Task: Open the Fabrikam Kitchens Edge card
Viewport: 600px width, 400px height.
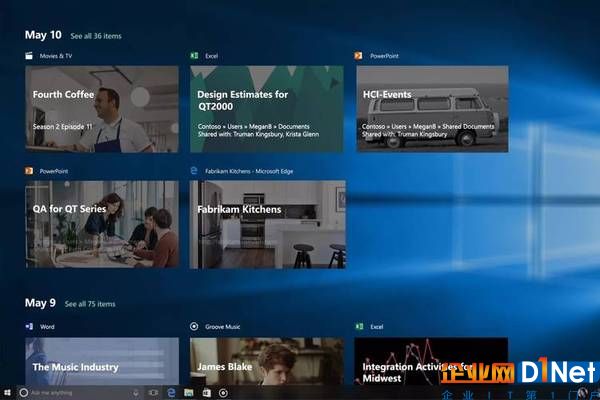Action: 268,224
